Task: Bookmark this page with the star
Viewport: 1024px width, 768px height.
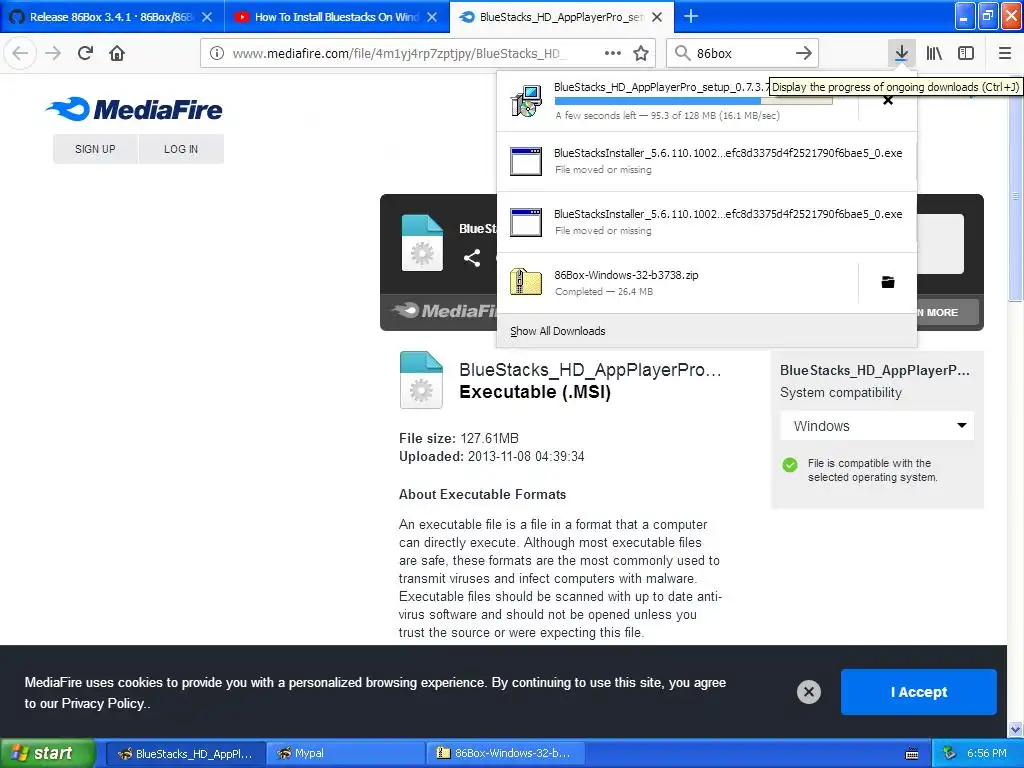Action: pos(641,53)
